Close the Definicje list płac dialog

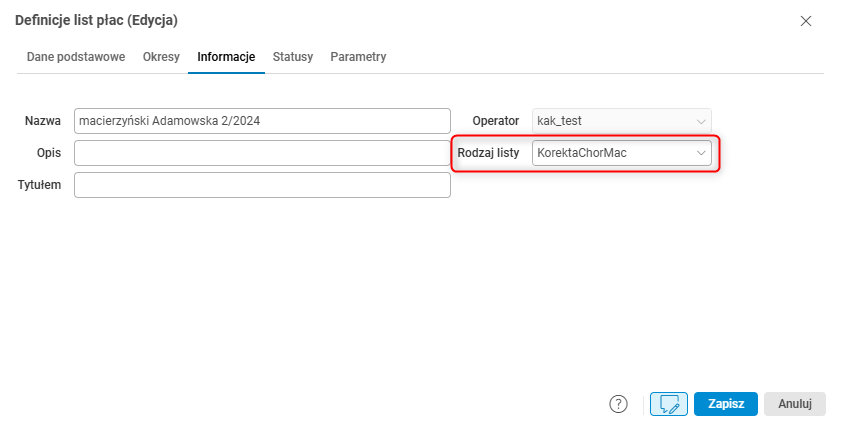(x=808, y=20)
